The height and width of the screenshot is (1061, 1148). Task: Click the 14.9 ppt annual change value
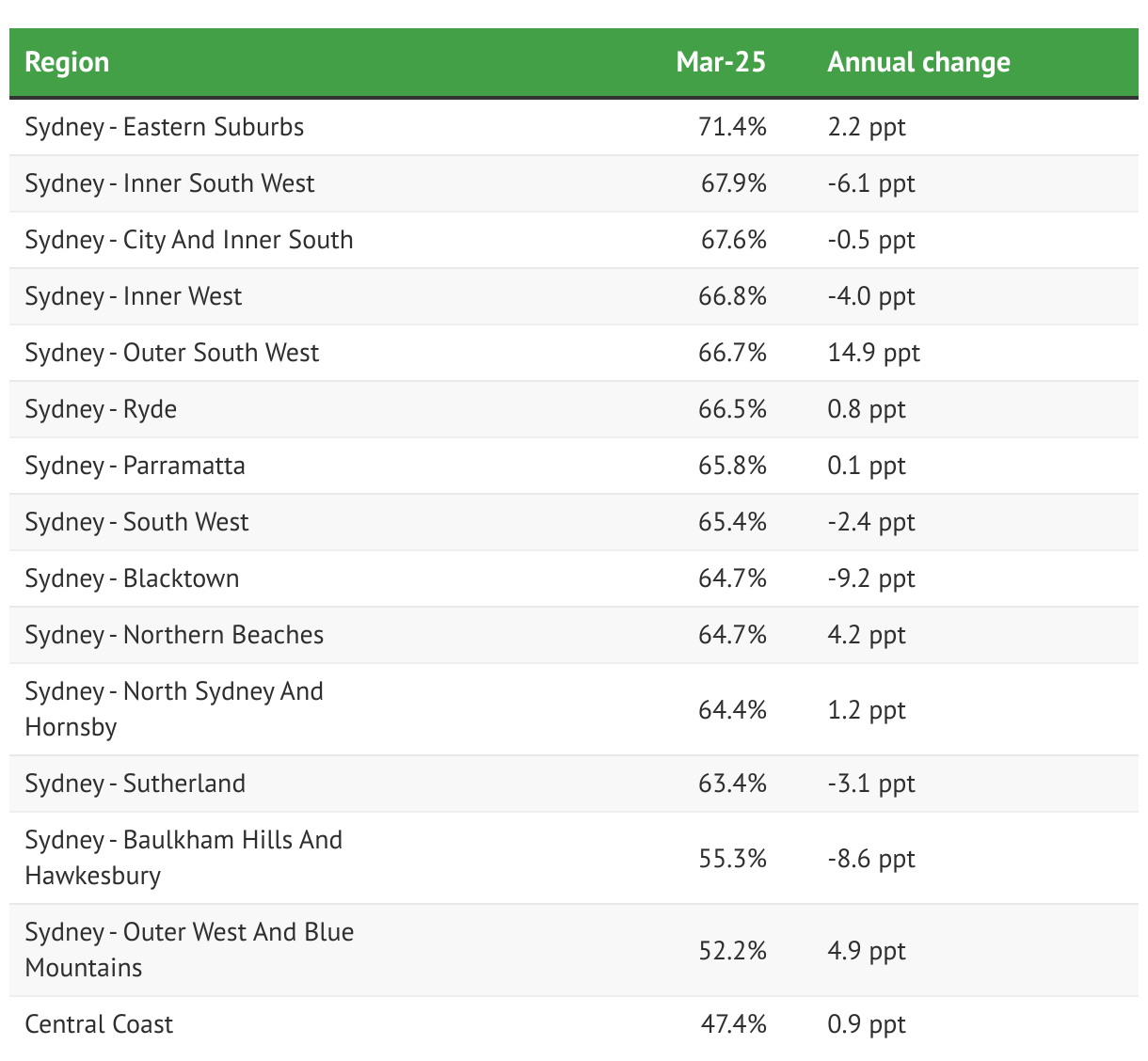pyautogui.click(x=873, y=353)
